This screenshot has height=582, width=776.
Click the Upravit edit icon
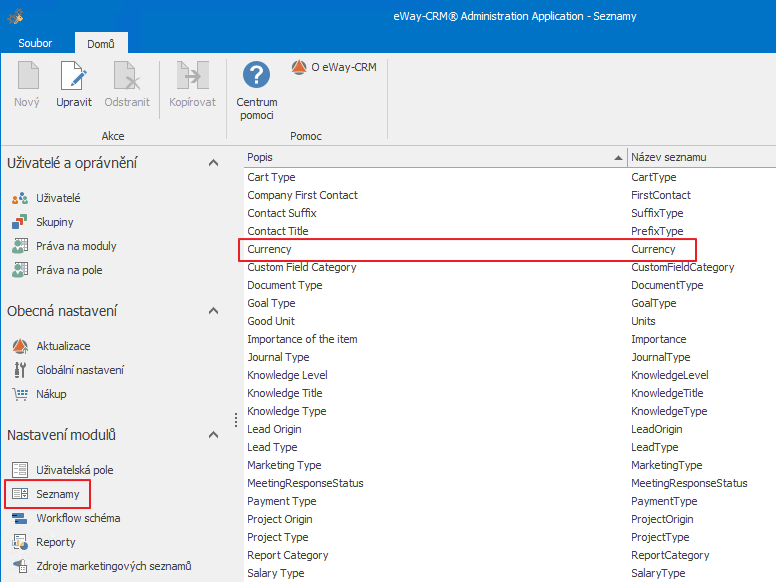point(74,75)
